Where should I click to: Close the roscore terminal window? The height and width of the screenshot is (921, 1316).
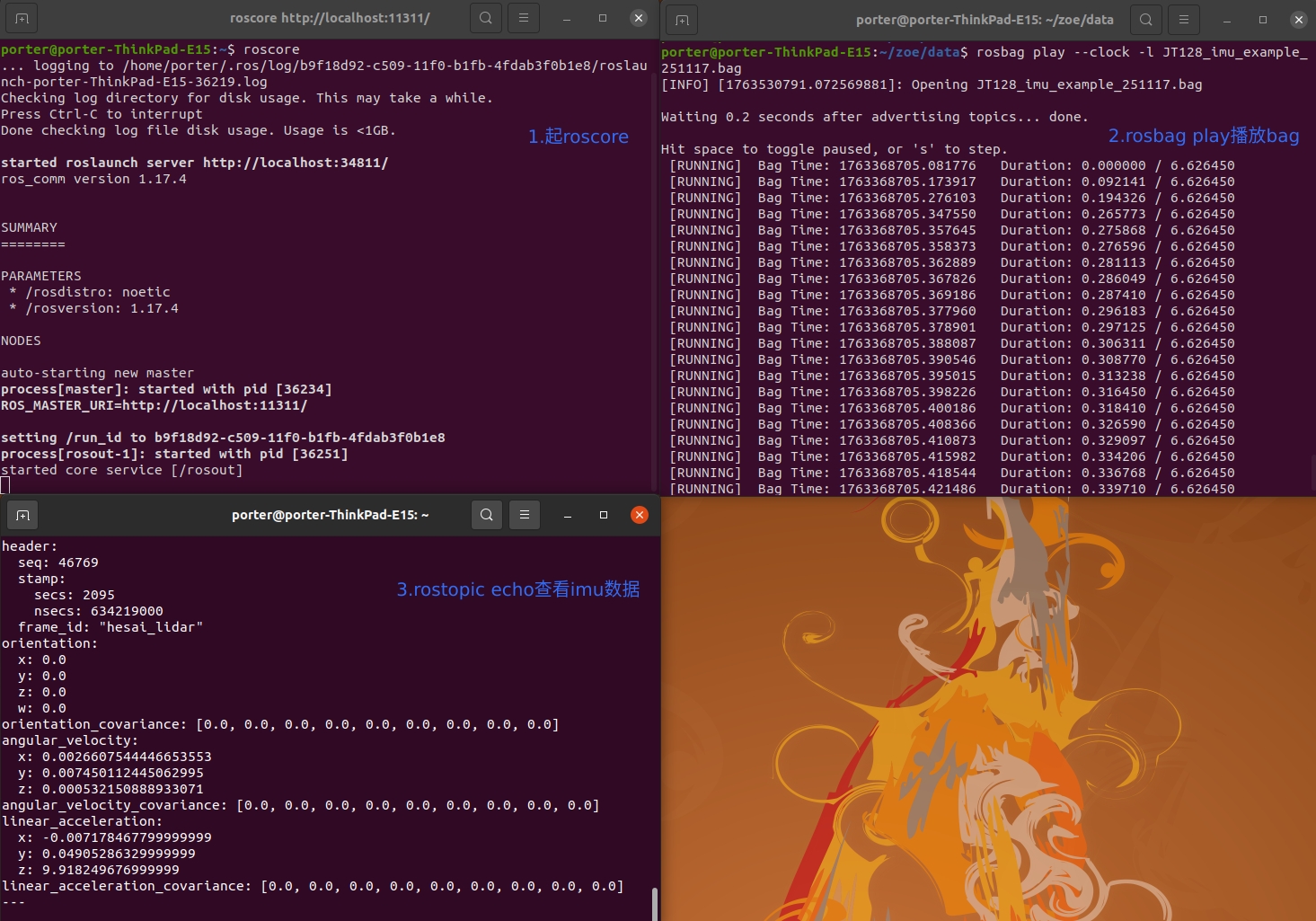[x=639, y=18]
